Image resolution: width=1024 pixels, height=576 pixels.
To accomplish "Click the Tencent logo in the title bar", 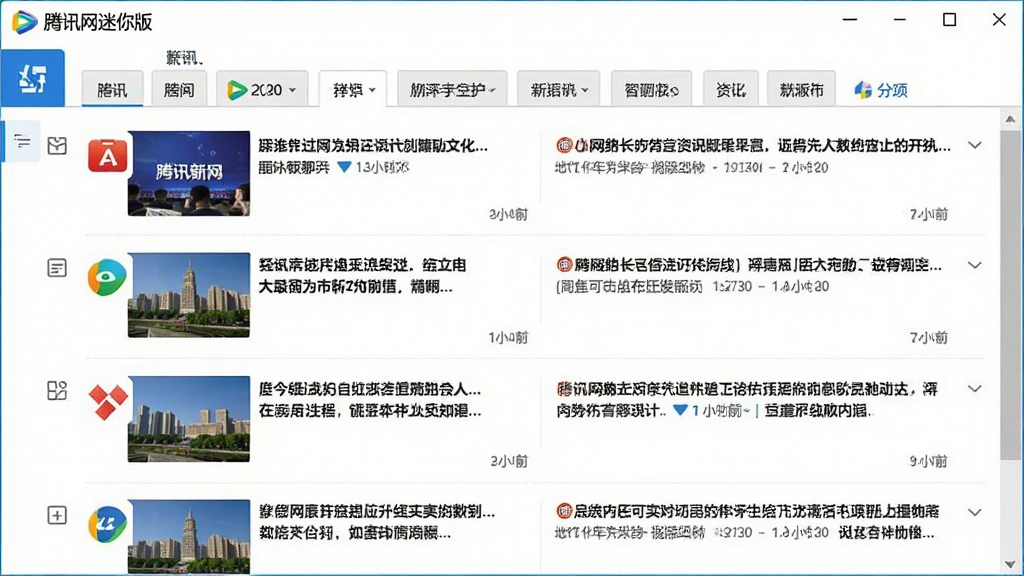I will click(x=25, y=22).
